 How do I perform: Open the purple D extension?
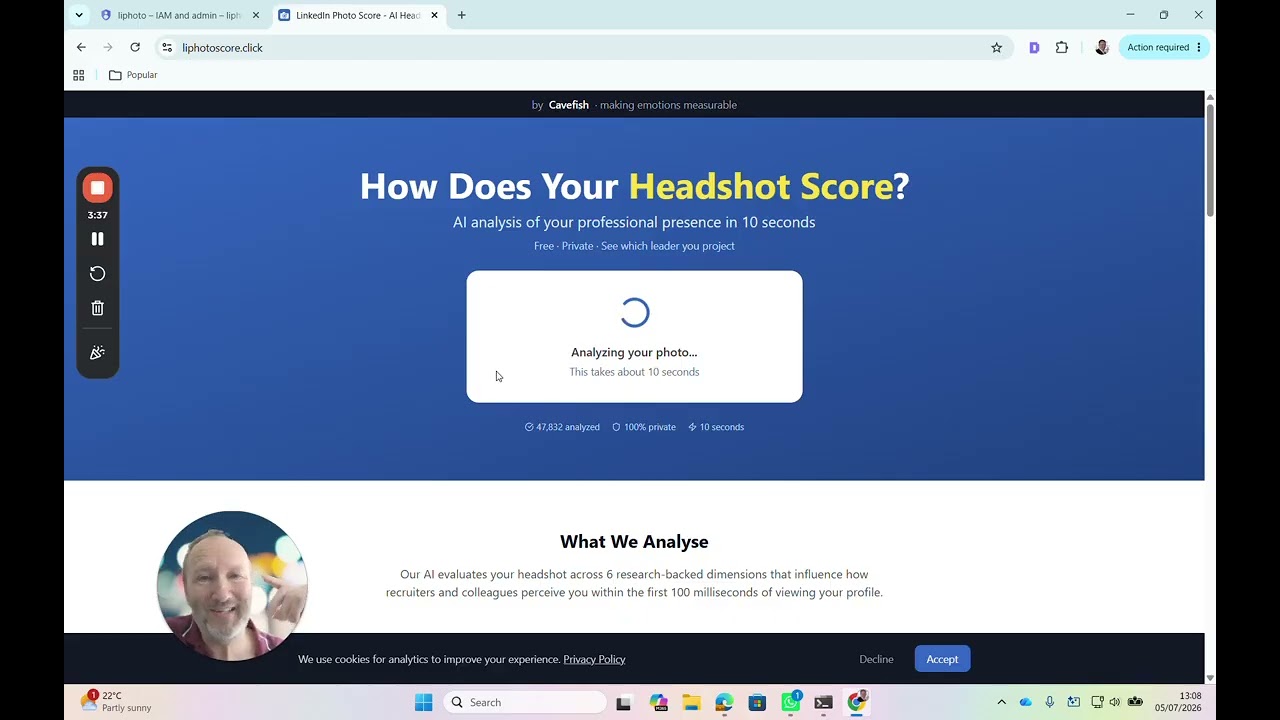coord(1034,47)
